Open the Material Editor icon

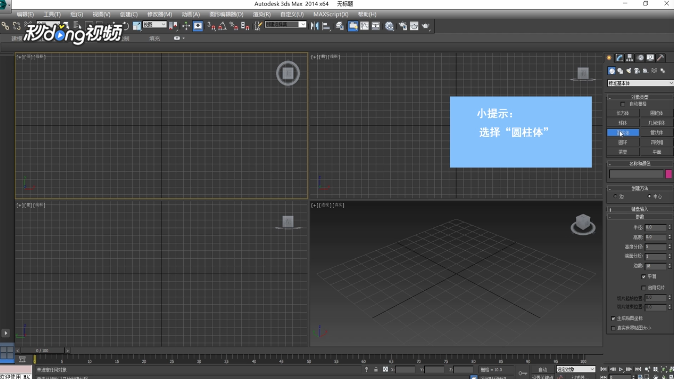tap(389, 26)
